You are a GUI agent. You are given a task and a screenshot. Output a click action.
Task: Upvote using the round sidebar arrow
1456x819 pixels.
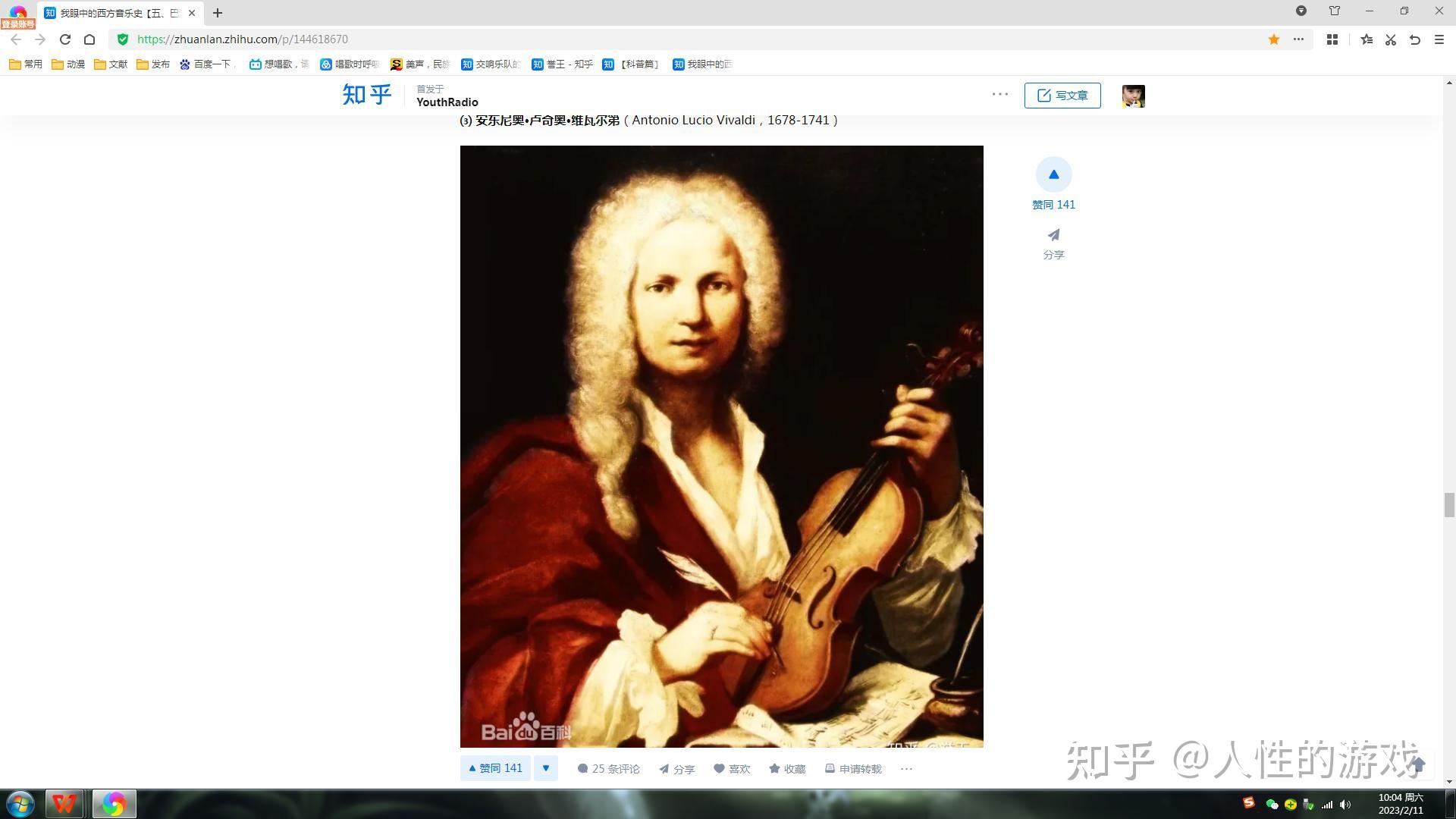click(1053, 174)
